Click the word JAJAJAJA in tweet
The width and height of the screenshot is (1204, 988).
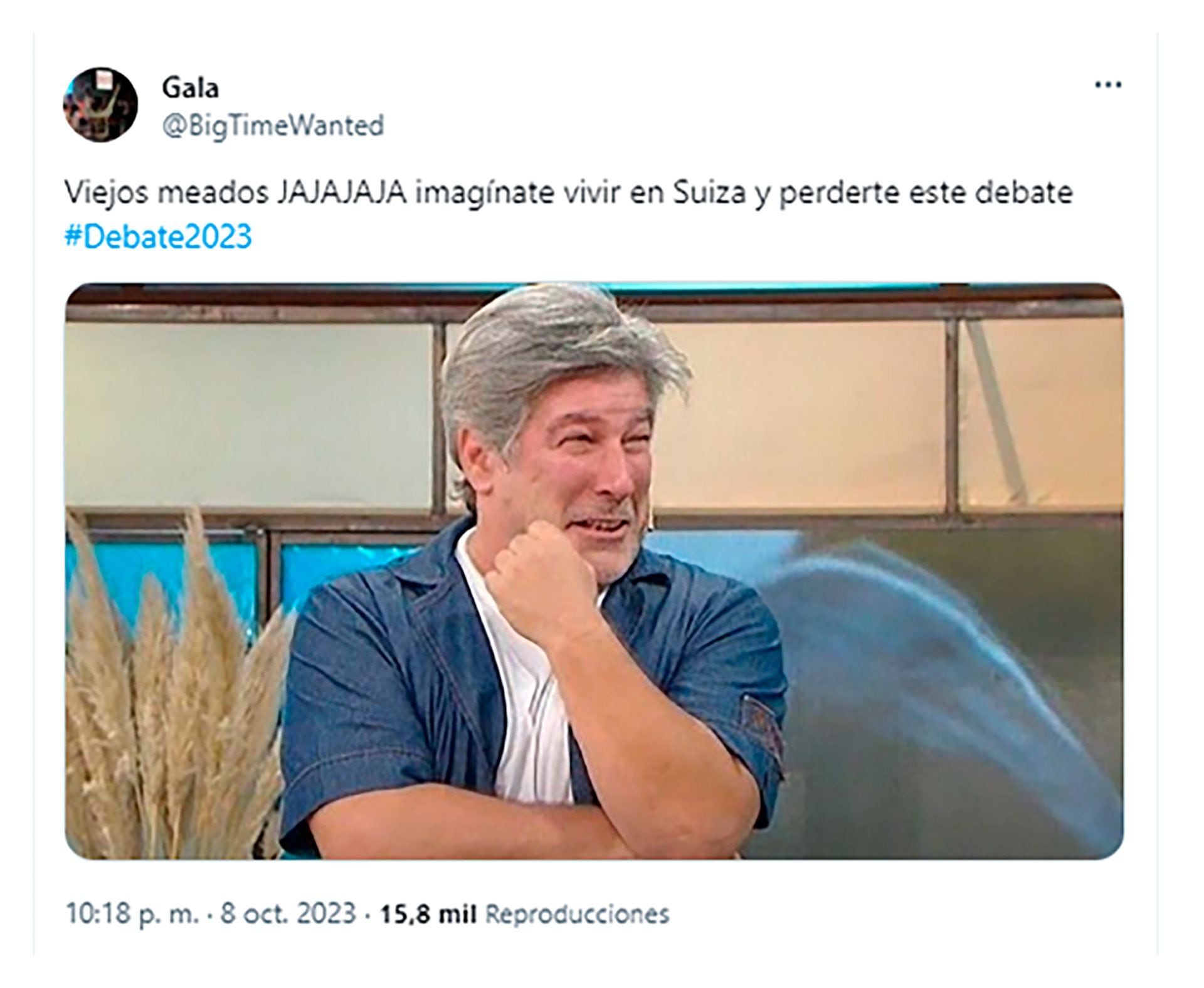point(342,194)
